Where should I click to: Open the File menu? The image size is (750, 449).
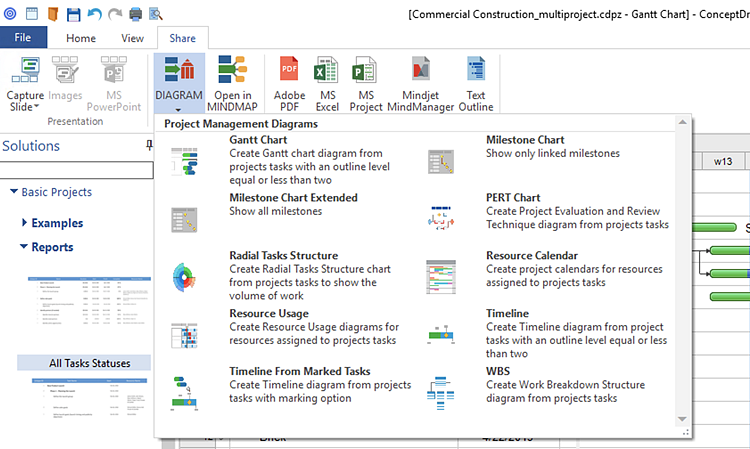pyautogui.click(x=23, y=37)
